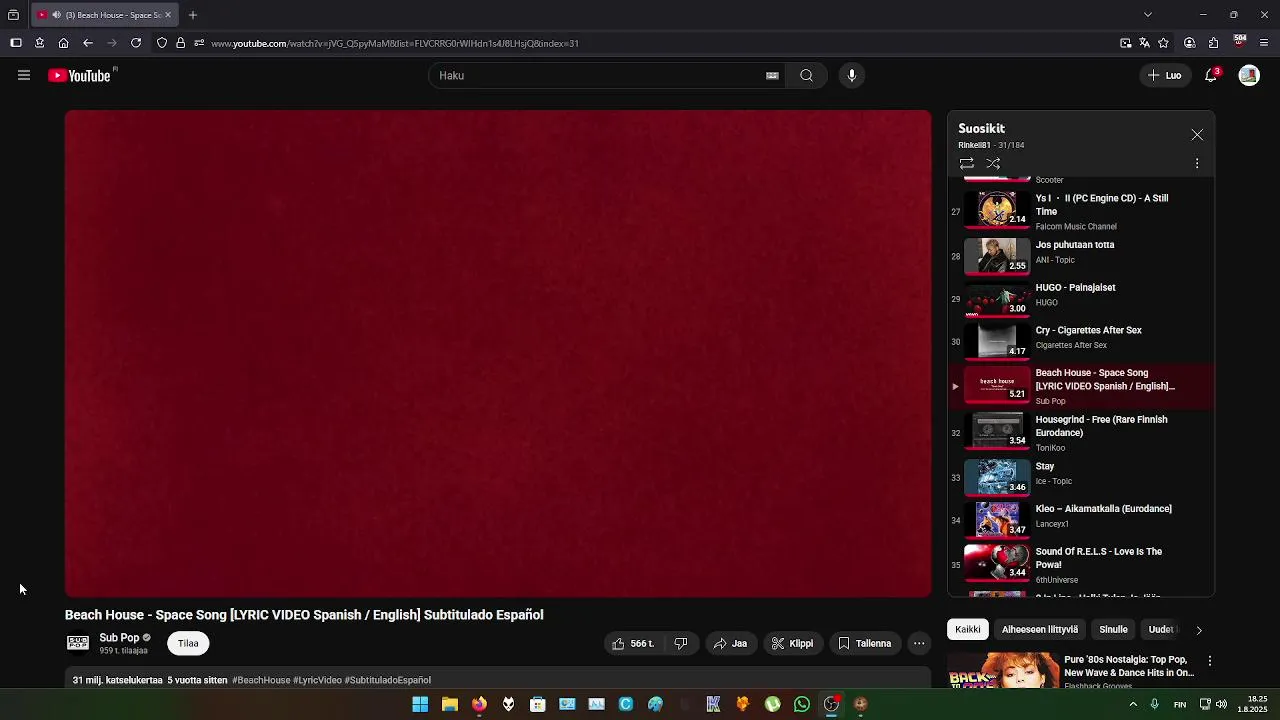
Task: Open Windows Start menu
Action: click(x=420, y=704)
